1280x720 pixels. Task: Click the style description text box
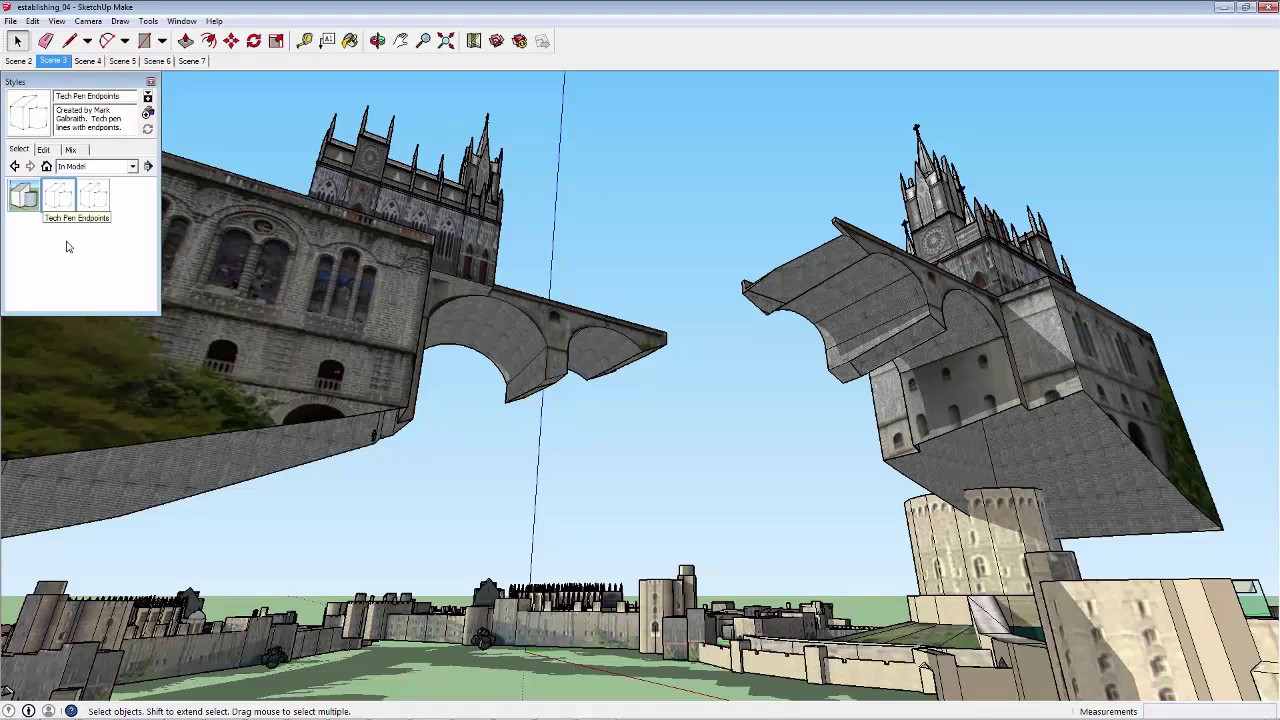pyautogui.click(x=95, y=119)
